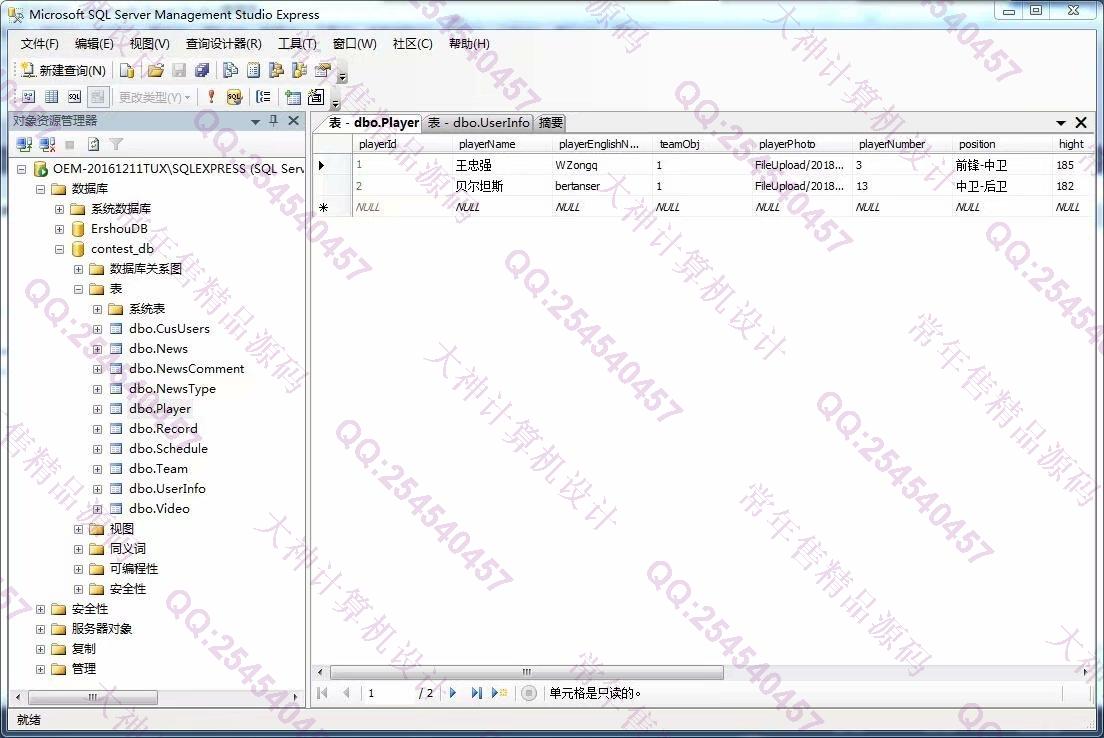
Task: Open the query designer toolbar overflow arrow
Action: [335, 103]
